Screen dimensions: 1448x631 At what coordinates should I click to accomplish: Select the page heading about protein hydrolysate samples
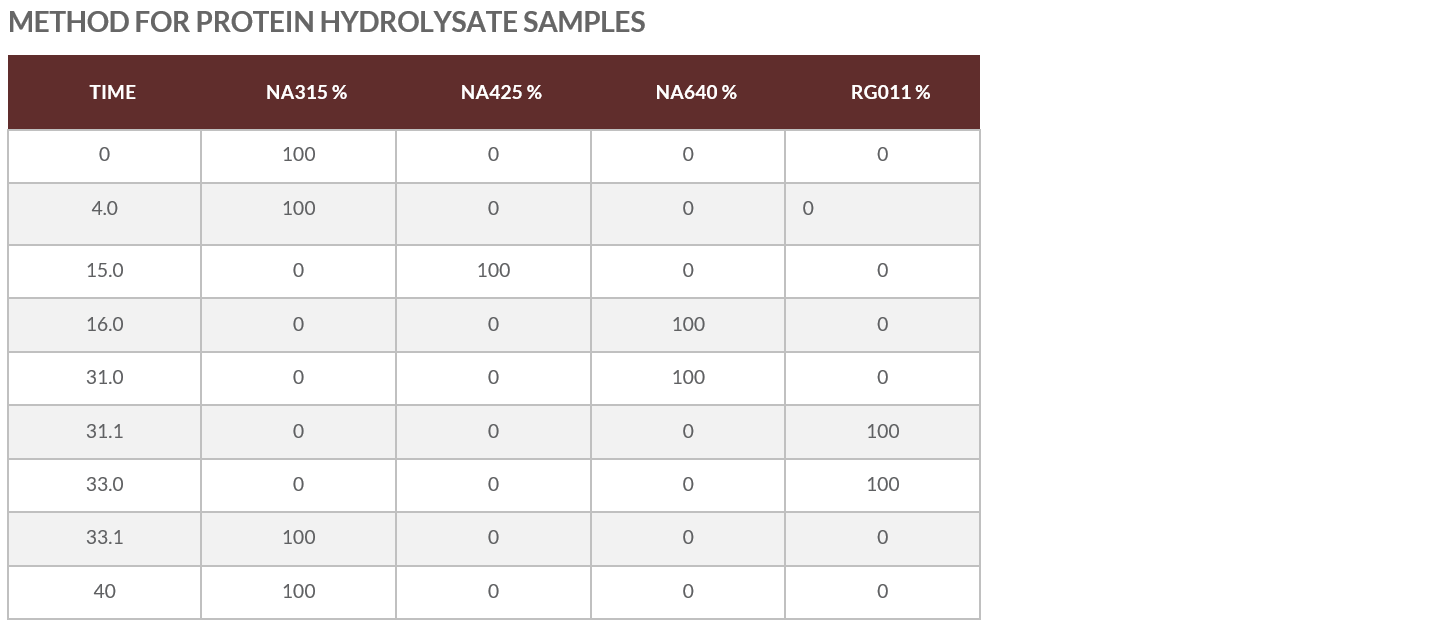(x=326, y=22)
